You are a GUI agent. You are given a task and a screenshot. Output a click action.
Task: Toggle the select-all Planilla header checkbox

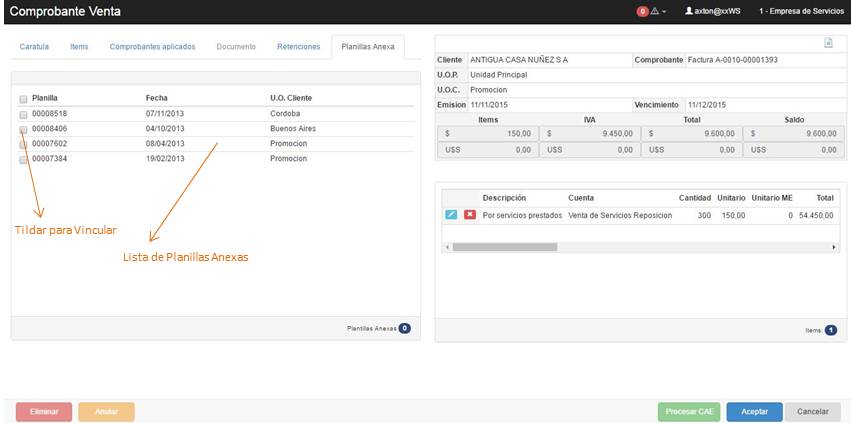tap(23, 99)
